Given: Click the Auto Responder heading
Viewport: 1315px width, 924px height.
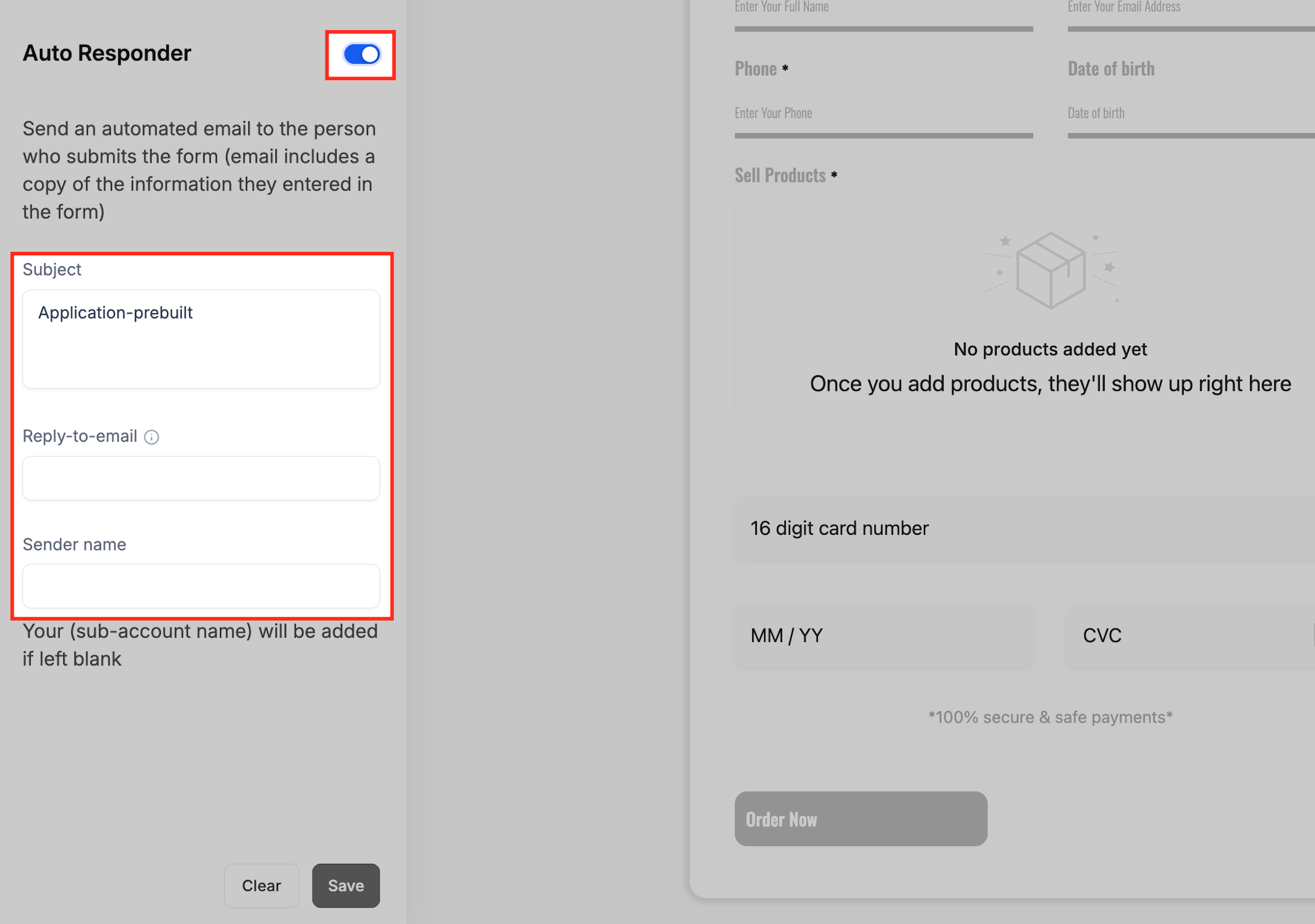Looking at the screenshot, I should (x=107, y=53).
